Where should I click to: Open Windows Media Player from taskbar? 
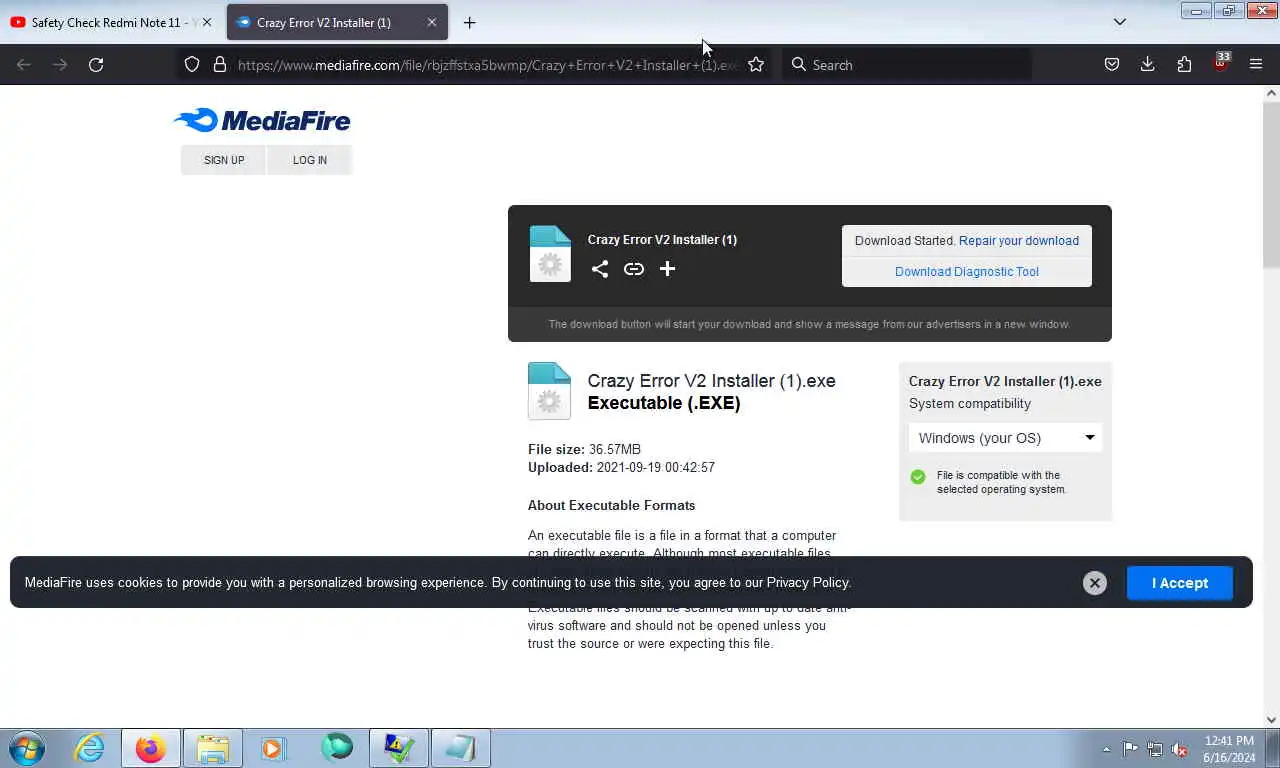(x=274, y=749)
